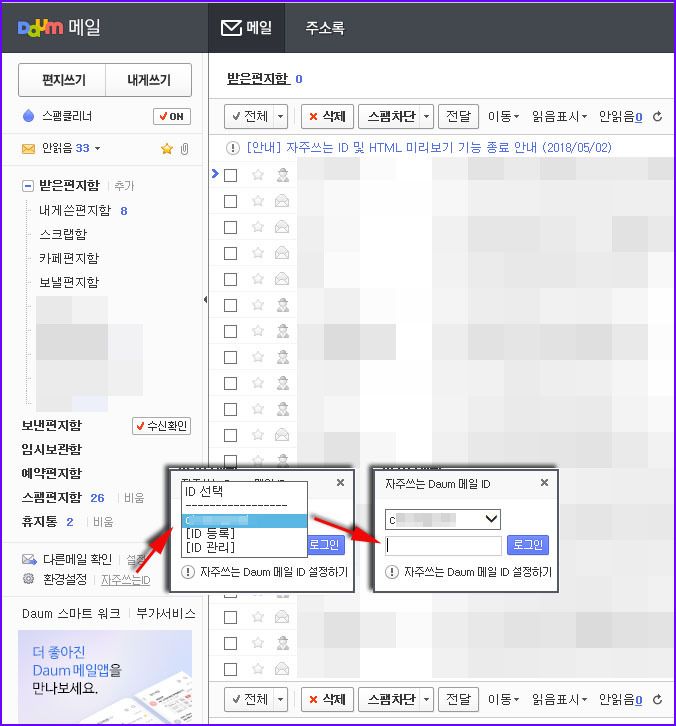Image resolution: width=676 pixels, height=726 pixels.
Task: Click sender icon of the first mail row
Action: (x=282, y=175)
